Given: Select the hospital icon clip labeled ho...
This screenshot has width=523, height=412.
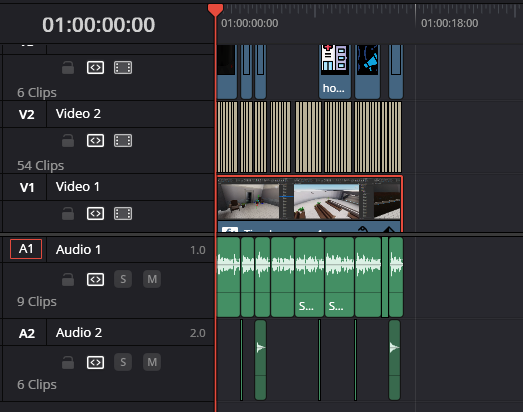Looking at the screenshot, I should pos(335,72).
